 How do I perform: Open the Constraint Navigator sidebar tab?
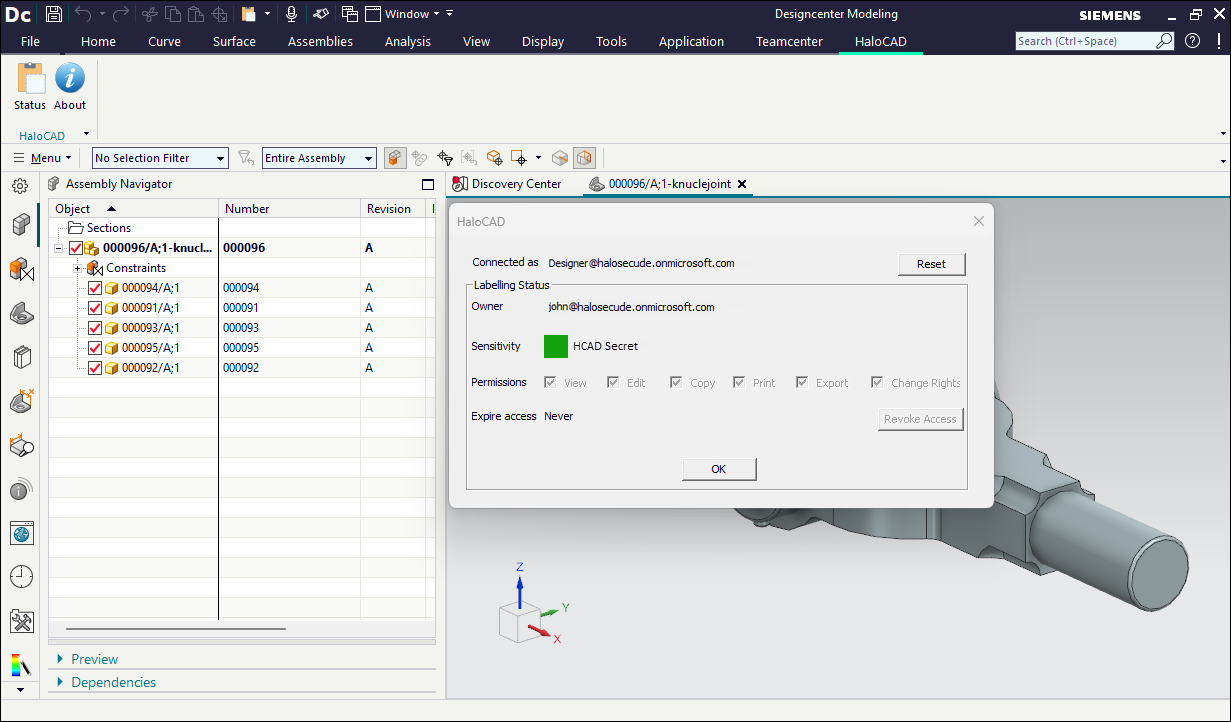21,270
